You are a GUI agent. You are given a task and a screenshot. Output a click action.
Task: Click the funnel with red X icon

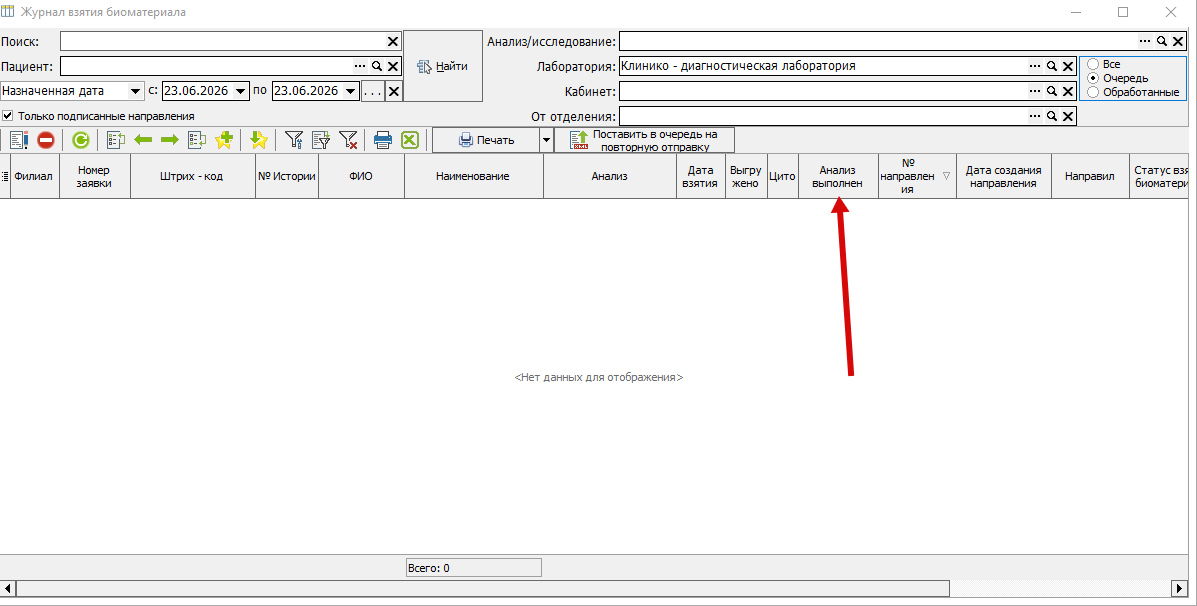click(348, 140)
